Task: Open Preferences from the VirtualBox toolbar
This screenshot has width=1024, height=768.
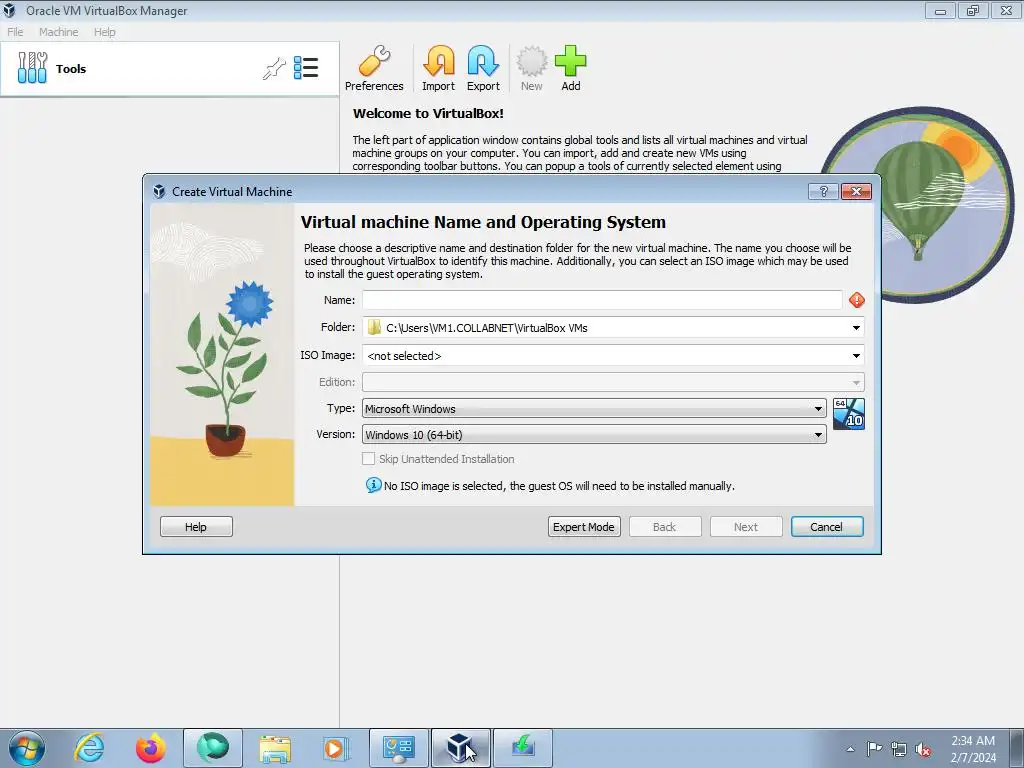Action: 374,69
